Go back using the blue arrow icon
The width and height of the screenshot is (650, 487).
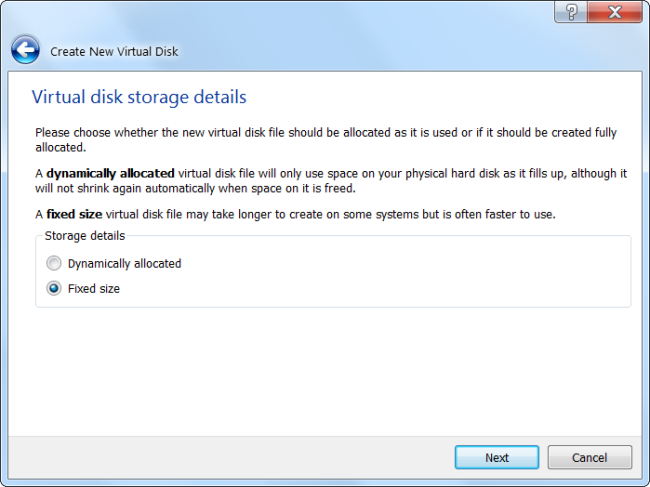[x=25, y=50]
